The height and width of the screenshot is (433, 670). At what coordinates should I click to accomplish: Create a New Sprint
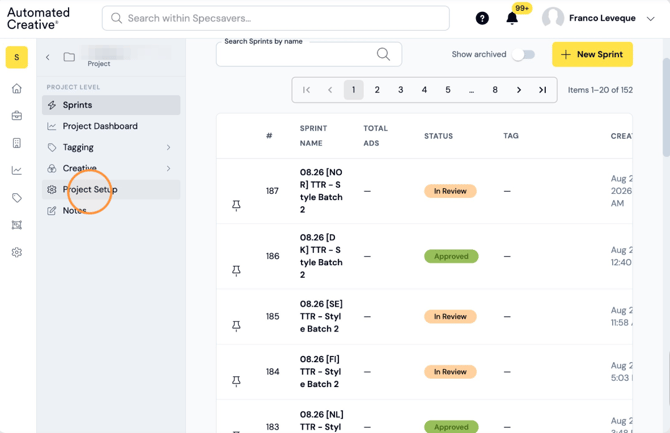click(x=592, y=54)
